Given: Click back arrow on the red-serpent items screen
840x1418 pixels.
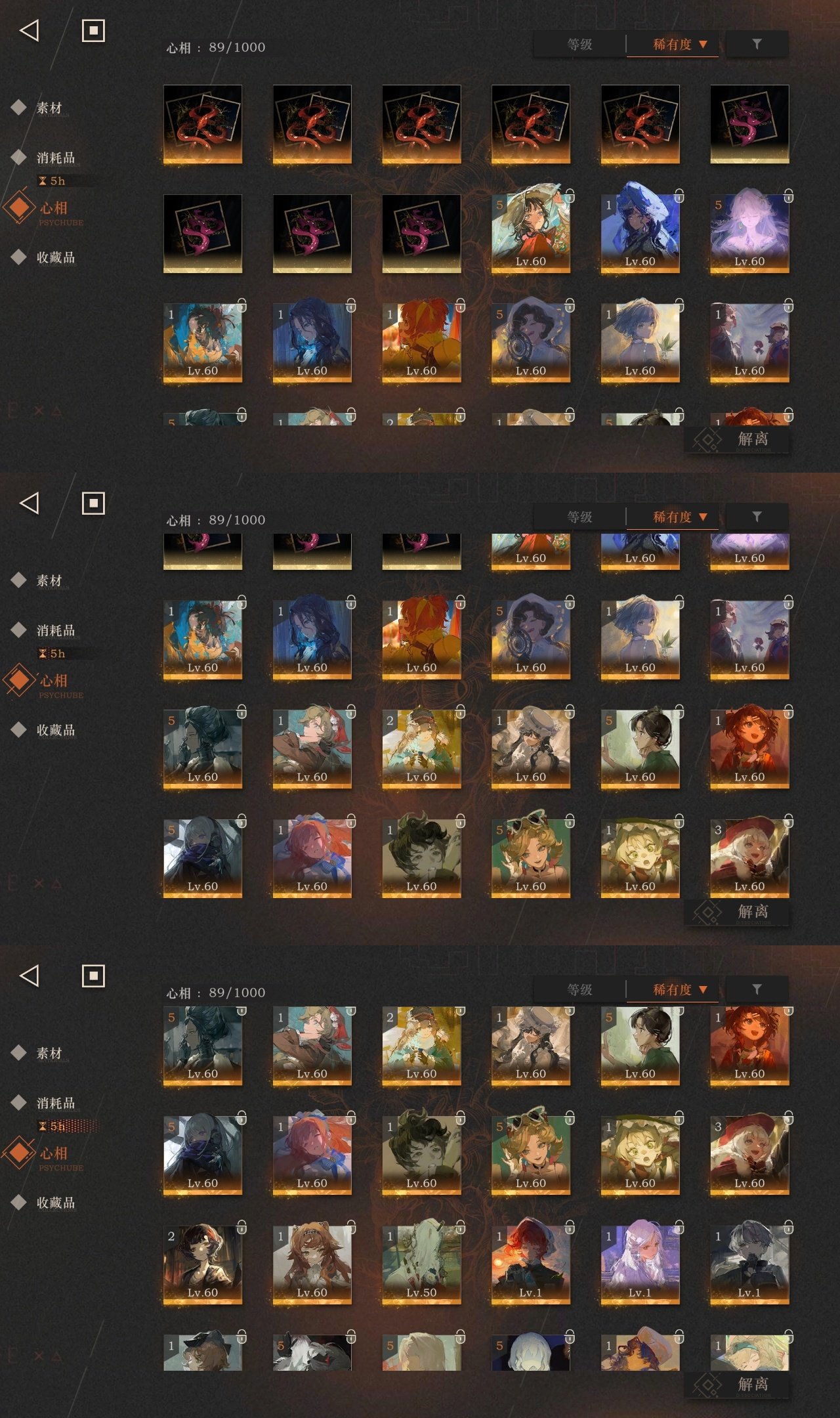Looking at the screenshot, I should tap(30, 30).
